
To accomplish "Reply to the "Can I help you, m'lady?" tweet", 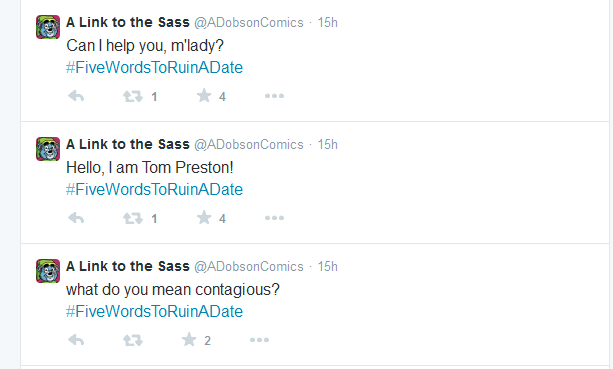I will (76, 96).
